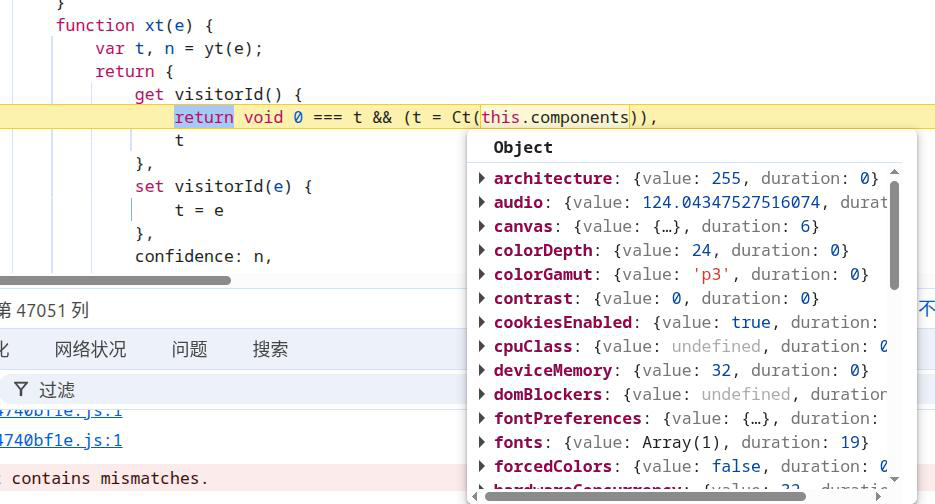Image resolution: width=935 pixels, height=504 pixels.
Task: Click the popup scroll down arrow
Action: pyautogui.click(x=894, y=479)
